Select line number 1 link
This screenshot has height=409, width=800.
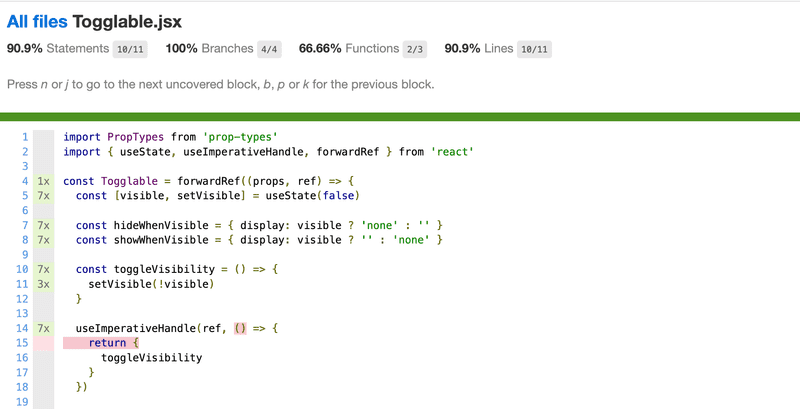[25, 137]
